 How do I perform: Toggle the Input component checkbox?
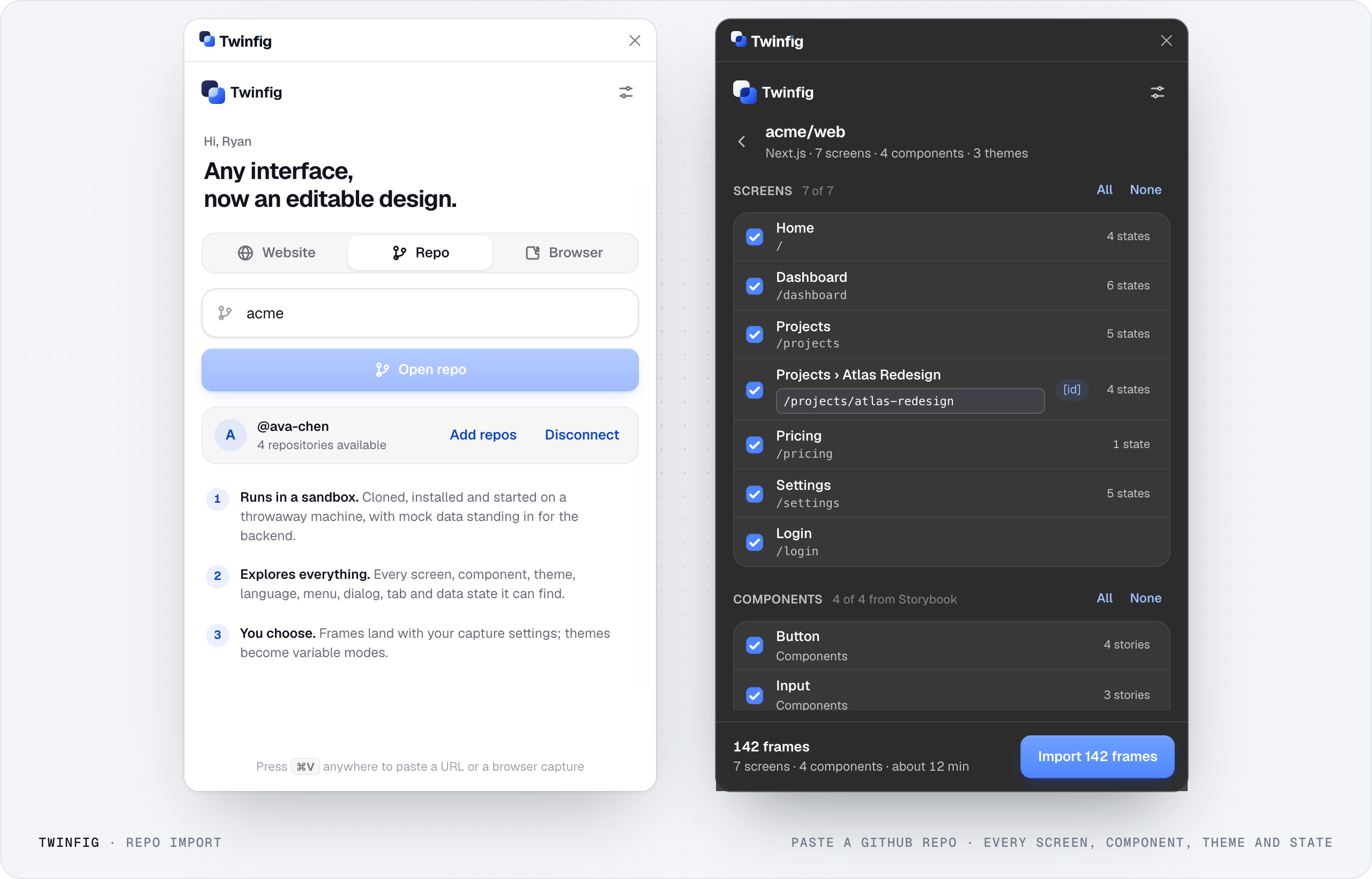755,695
